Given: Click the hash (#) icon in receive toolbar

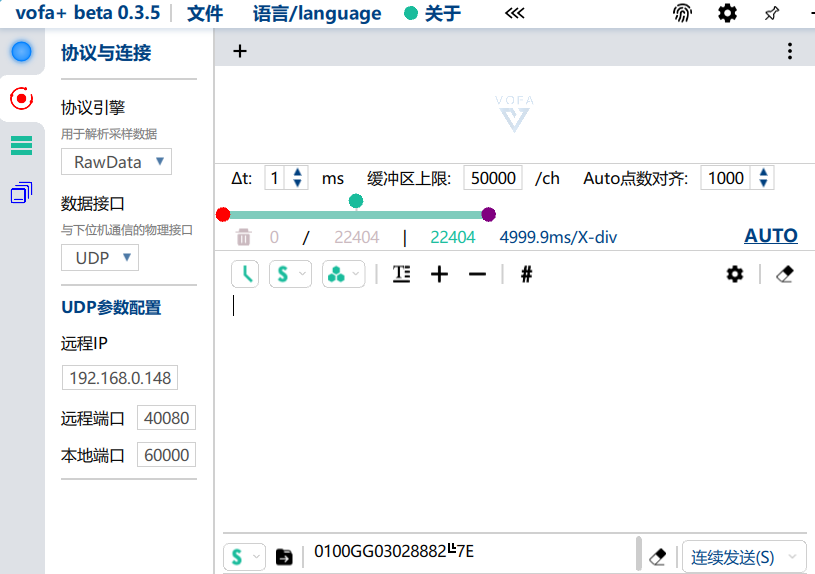Looking at the screenshot, I should click(x=526, y=274).
